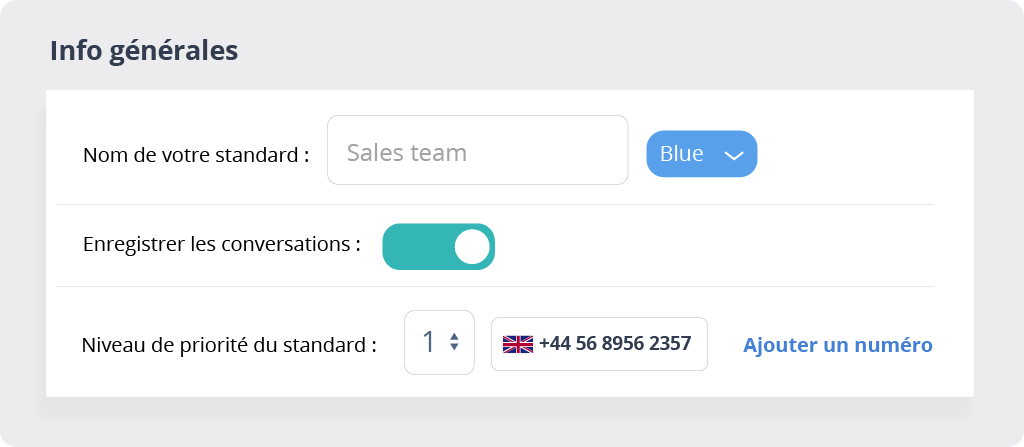
Task: Click the white knob of the switch
Action: click(472, 246)
